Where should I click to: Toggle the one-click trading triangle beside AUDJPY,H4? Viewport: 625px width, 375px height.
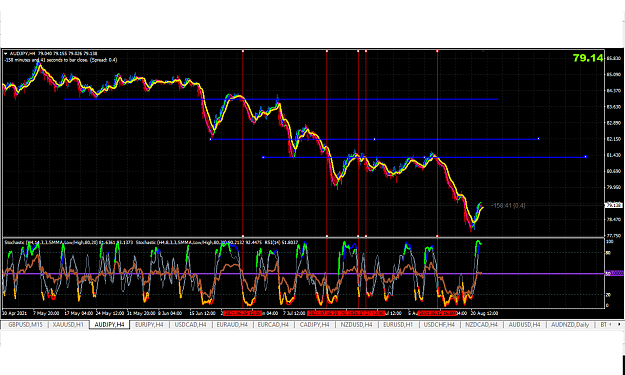6,53
